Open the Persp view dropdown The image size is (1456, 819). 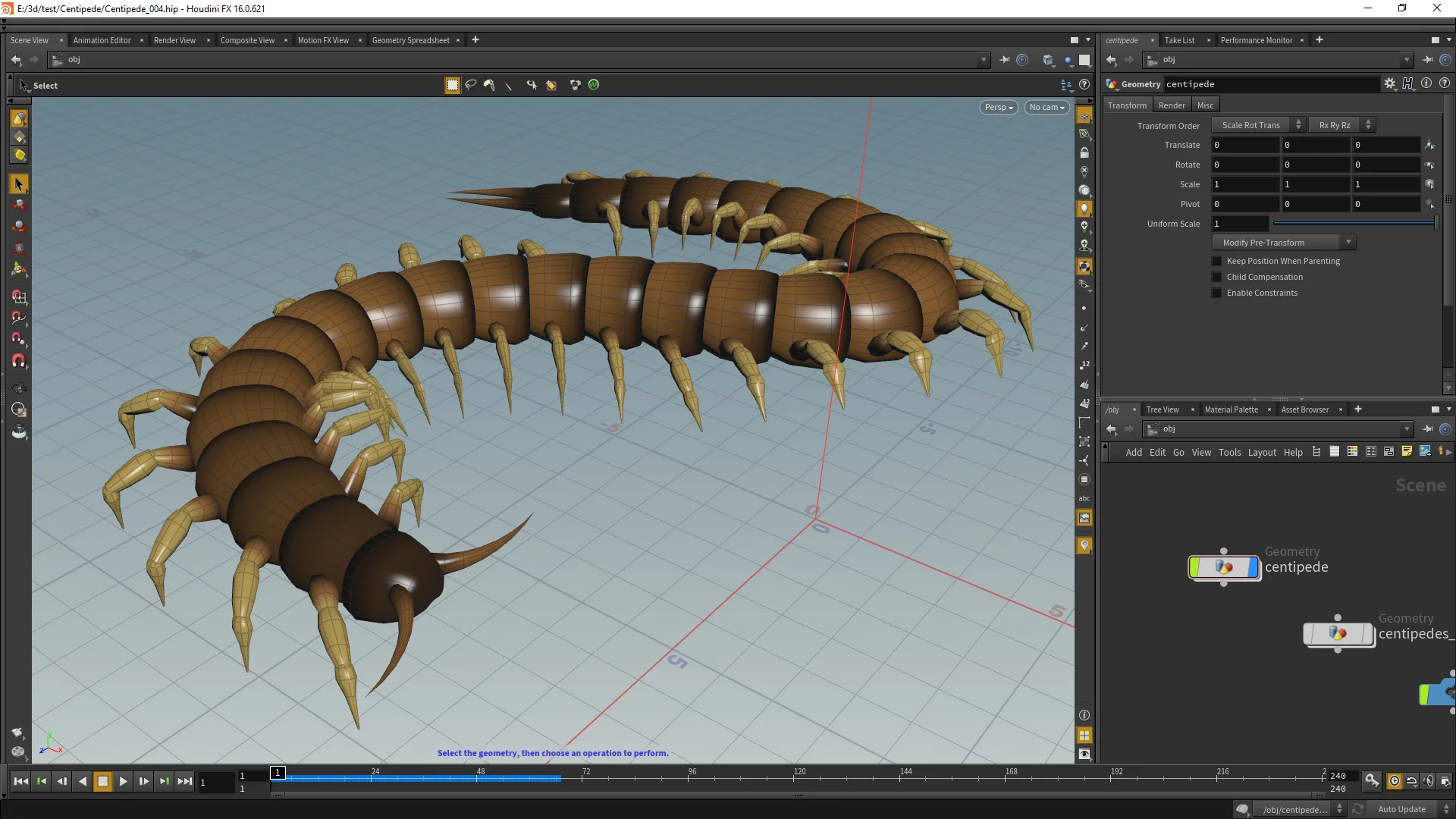coord(998,107)
